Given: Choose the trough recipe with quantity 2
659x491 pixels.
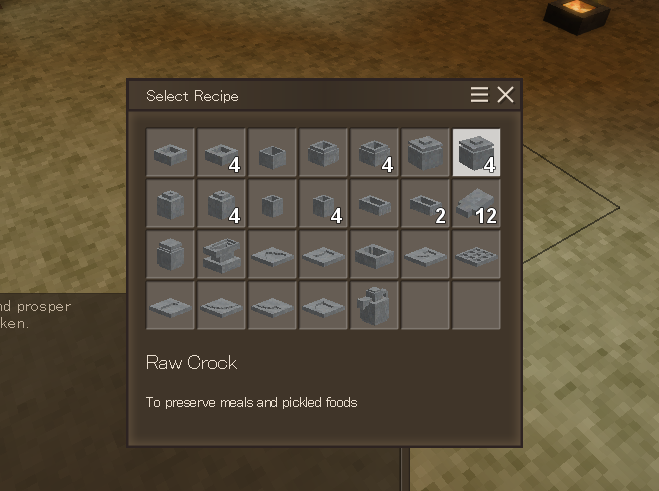Looking at the screenshot, I should point(425,203).
